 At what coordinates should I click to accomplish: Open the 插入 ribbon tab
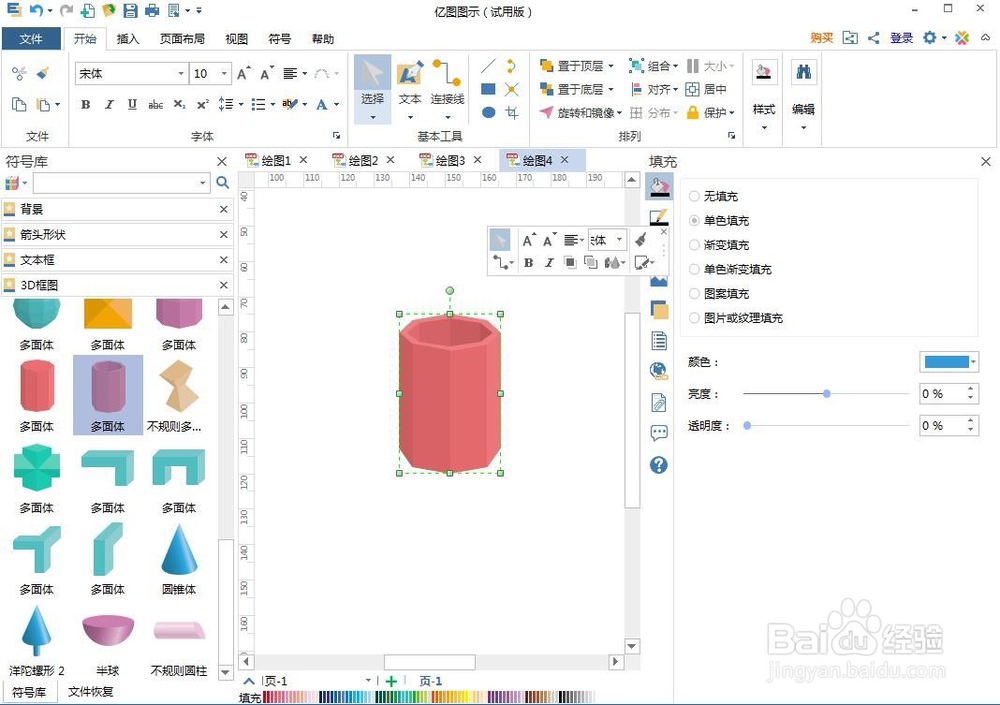128,39
